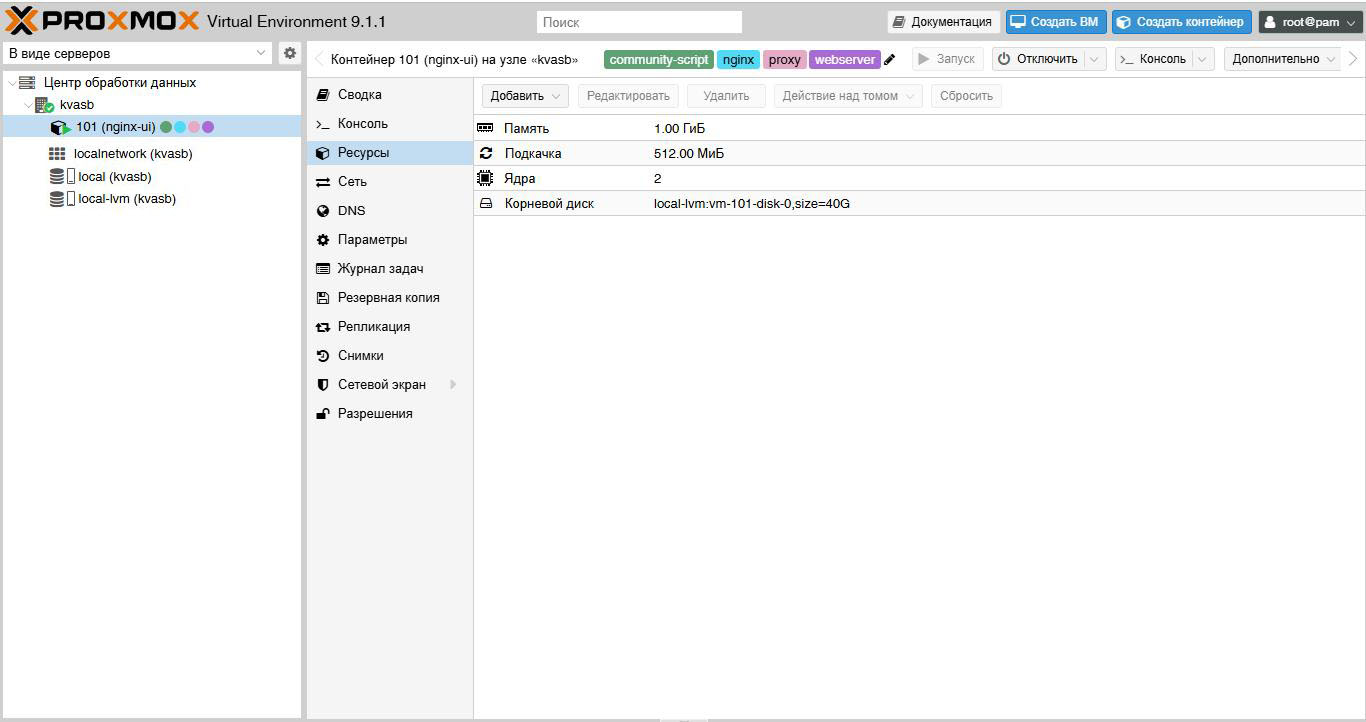This screenshot has width=1366, height=722.
Task: Open the Сводка summary tab
Action: click(x=359, y=95)
